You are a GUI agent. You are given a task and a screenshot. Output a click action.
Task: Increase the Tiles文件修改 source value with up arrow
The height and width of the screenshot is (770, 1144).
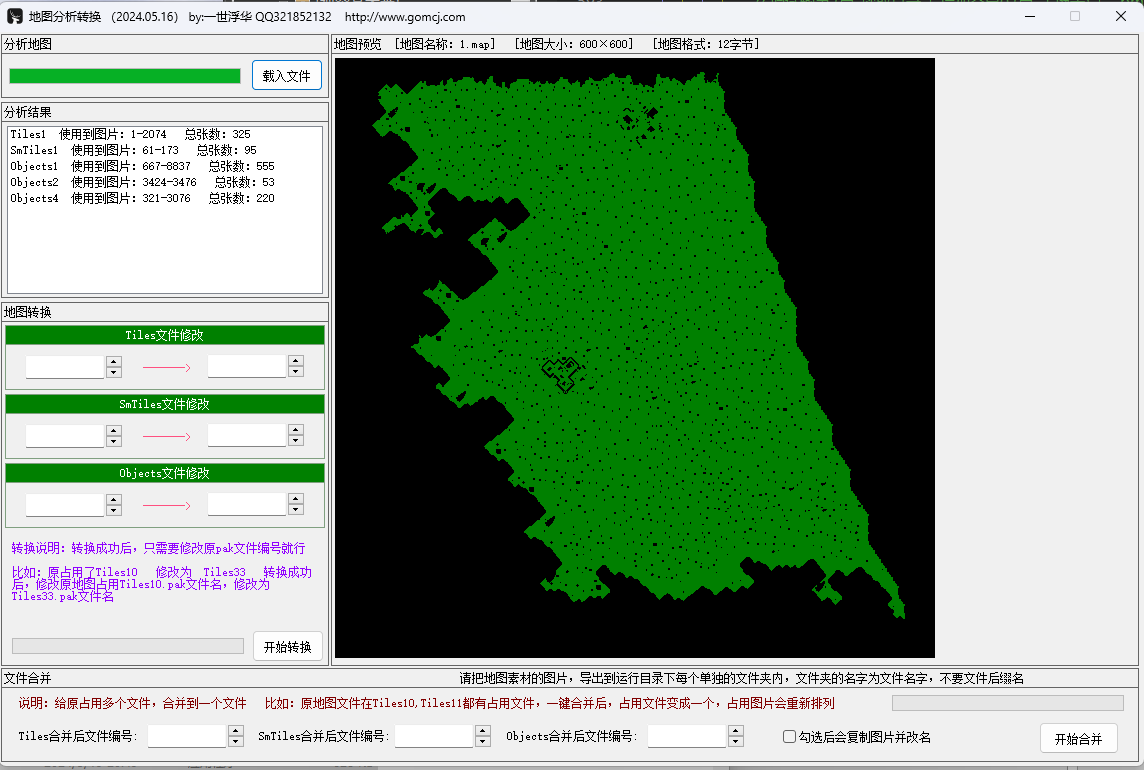point(114,361)
